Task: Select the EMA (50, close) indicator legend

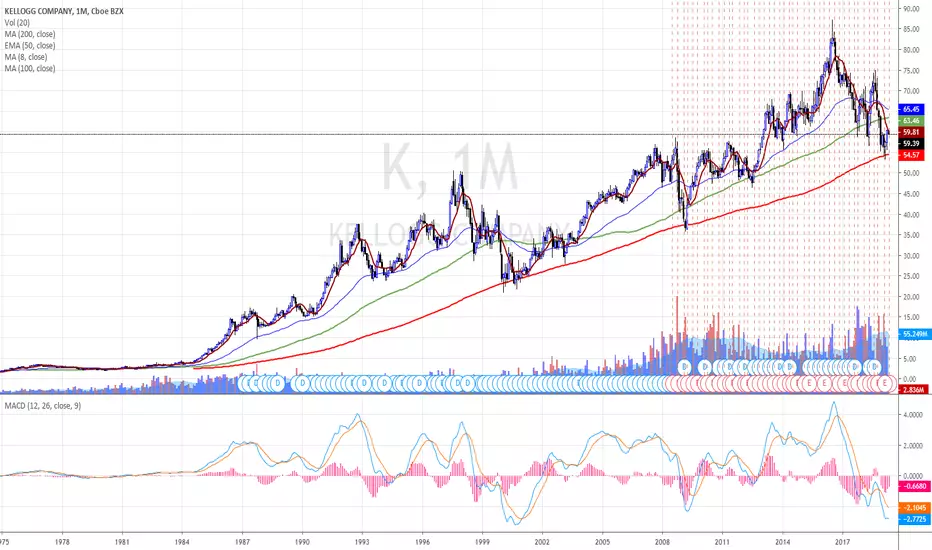Action: 30,45
